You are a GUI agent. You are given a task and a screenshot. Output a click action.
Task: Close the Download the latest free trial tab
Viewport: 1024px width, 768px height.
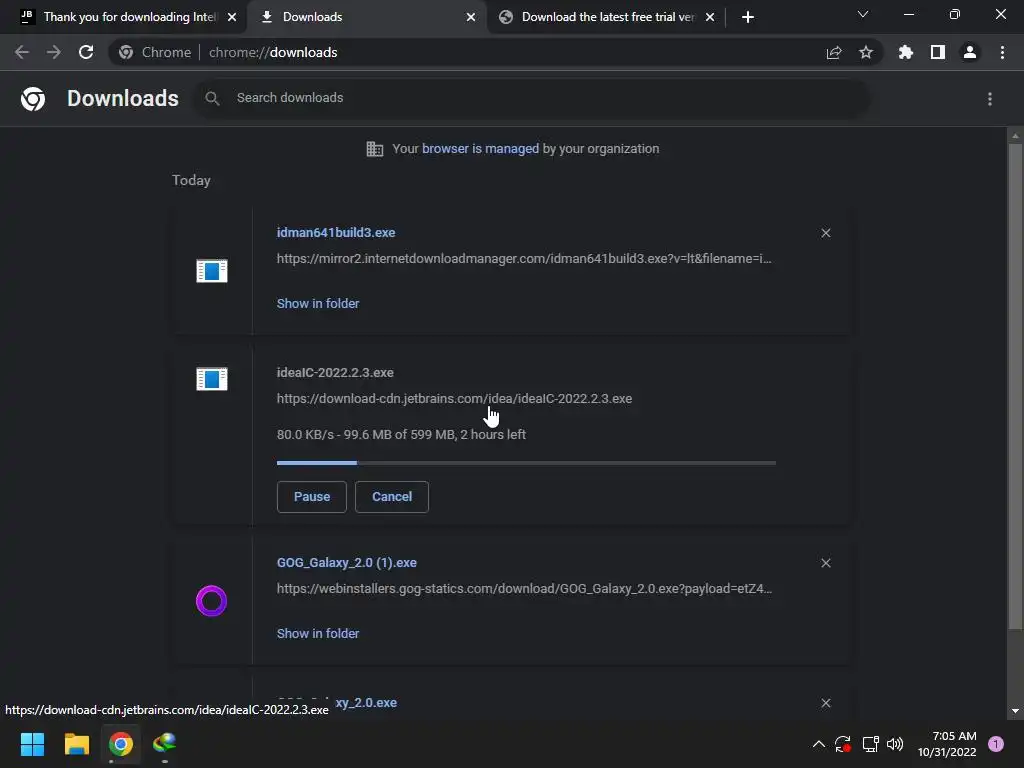[710, 17]
